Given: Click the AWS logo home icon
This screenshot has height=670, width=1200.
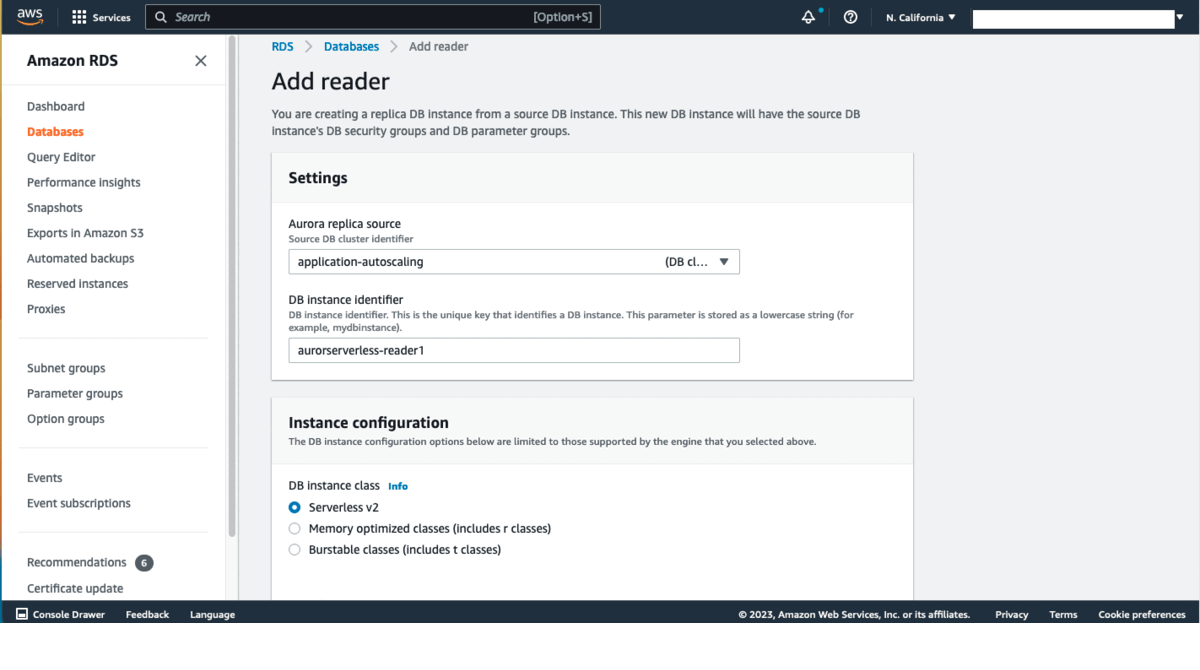Looking at the screenshot, I should coord(30,17).
